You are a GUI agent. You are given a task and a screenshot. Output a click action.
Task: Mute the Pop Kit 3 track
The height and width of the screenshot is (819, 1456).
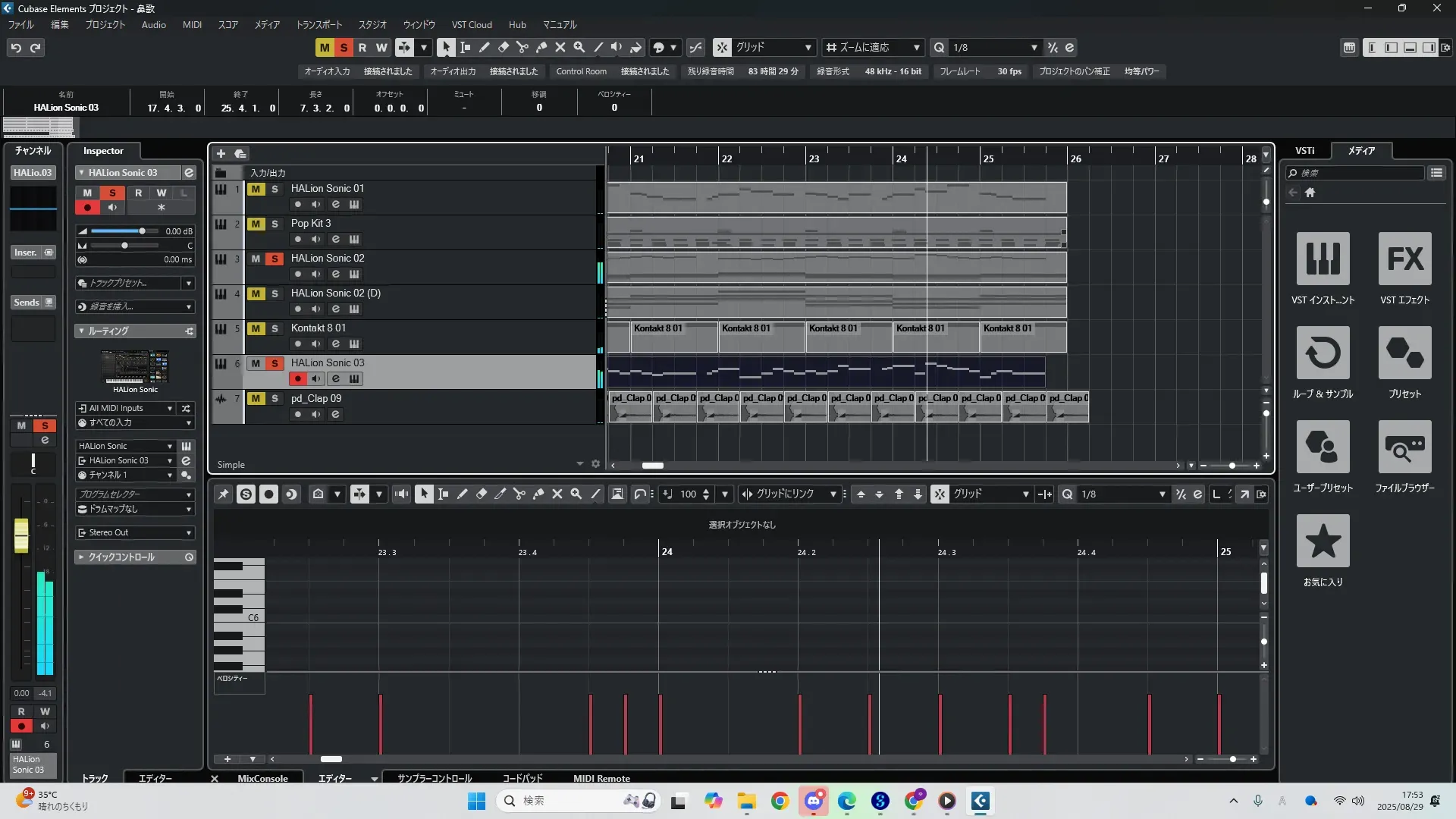(x=256, y=224)
